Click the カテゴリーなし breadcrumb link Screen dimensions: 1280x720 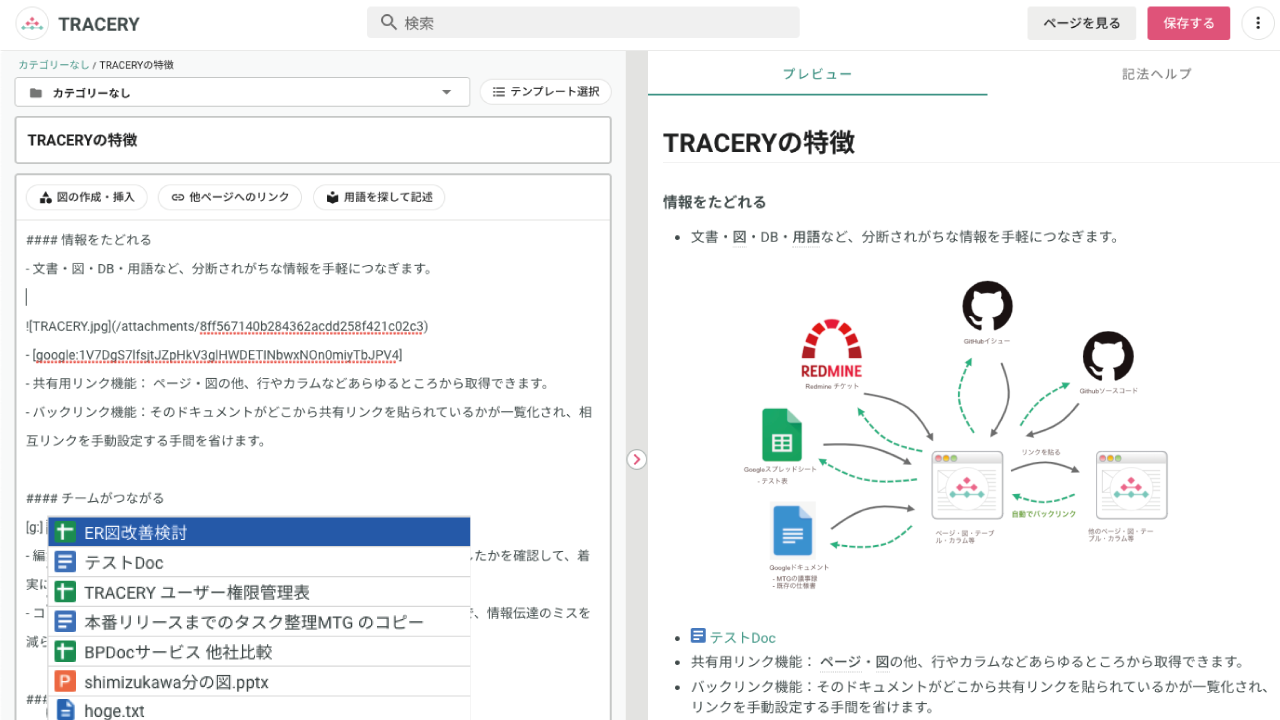point(53,65)
